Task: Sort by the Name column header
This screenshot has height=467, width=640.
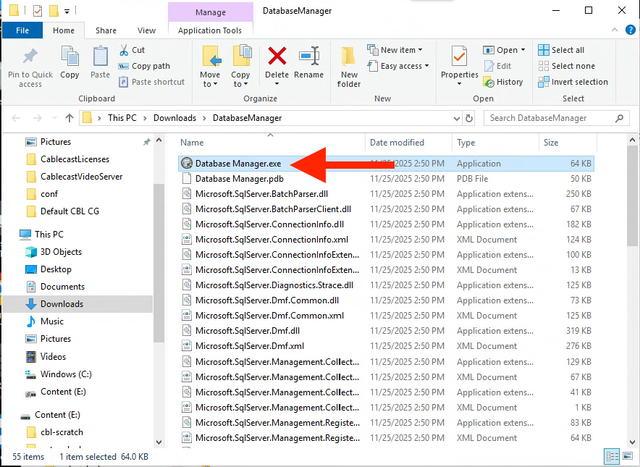Action: (x=271, y=142)
